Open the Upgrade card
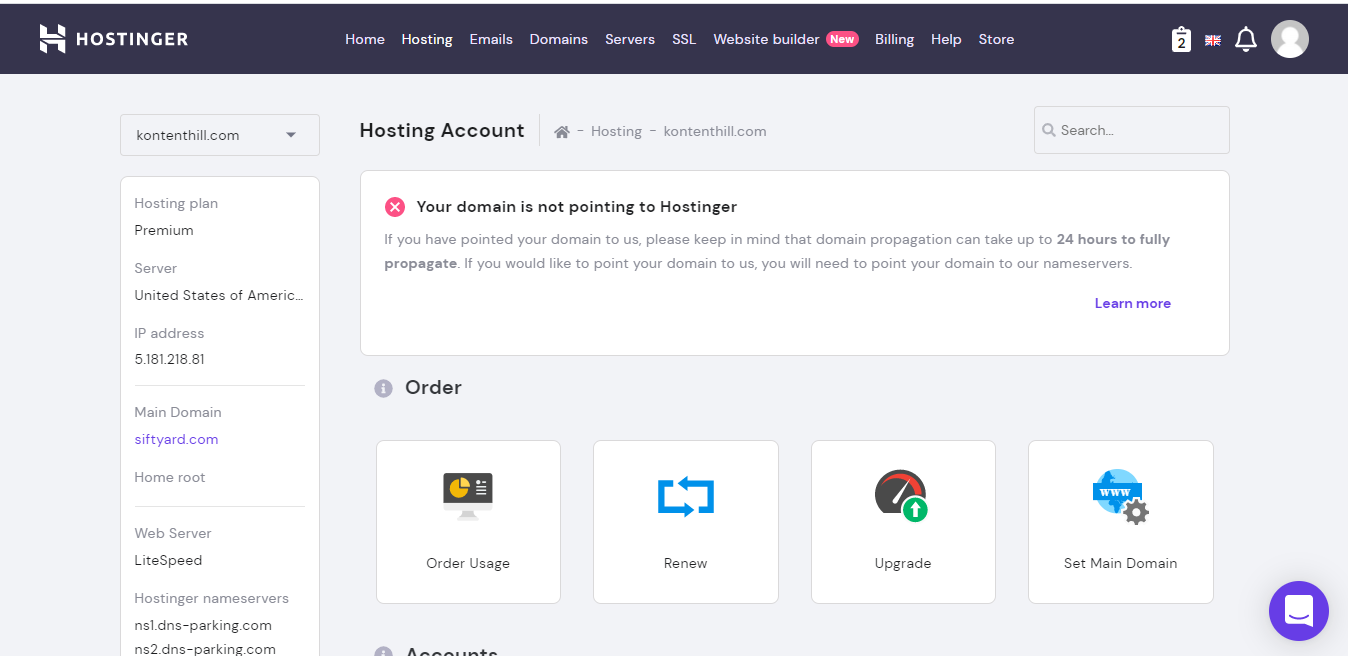Screen dimensions: 1348x656 [x=903, y=522]
